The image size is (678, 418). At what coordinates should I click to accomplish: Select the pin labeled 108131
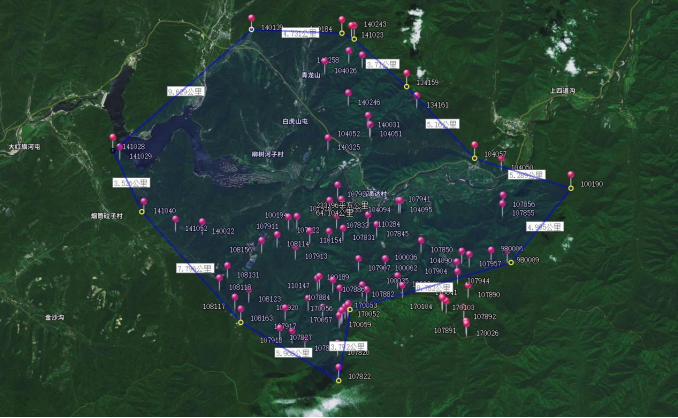point(227,270)
